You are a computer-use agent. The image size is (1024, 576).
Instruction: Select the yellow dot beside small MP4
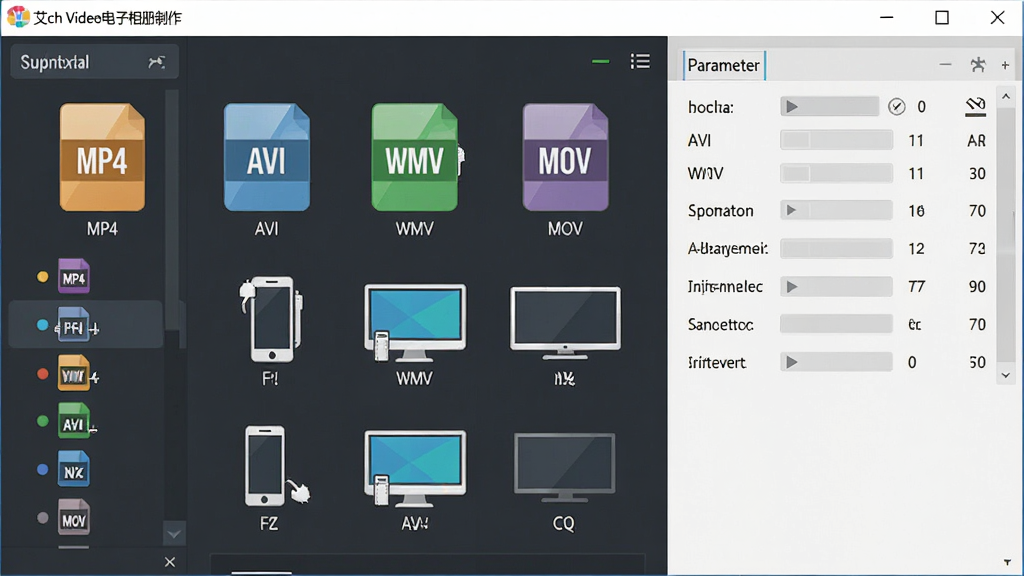tap(42, 277)
